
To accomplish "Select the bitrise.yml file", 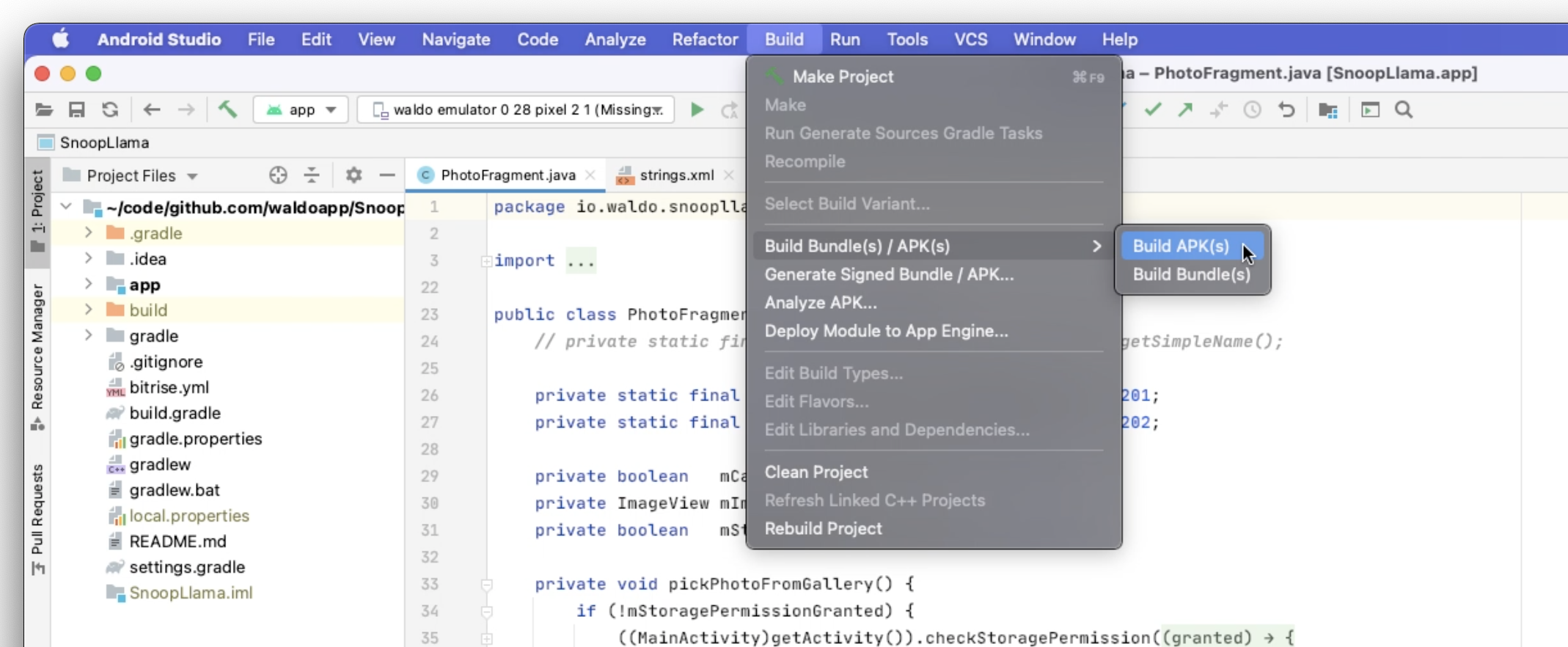I will pyautogui.click(x=169, y=387).
